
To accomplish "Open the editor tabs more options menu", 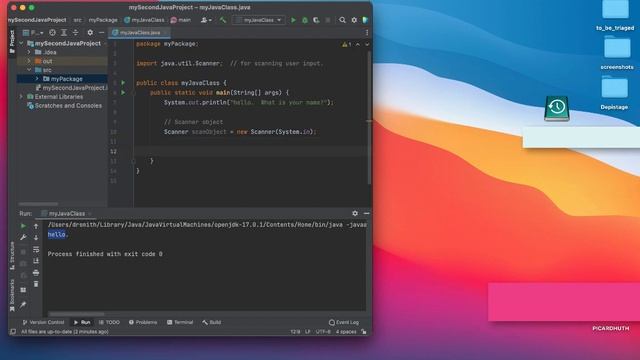I will [x=367, y=33].
